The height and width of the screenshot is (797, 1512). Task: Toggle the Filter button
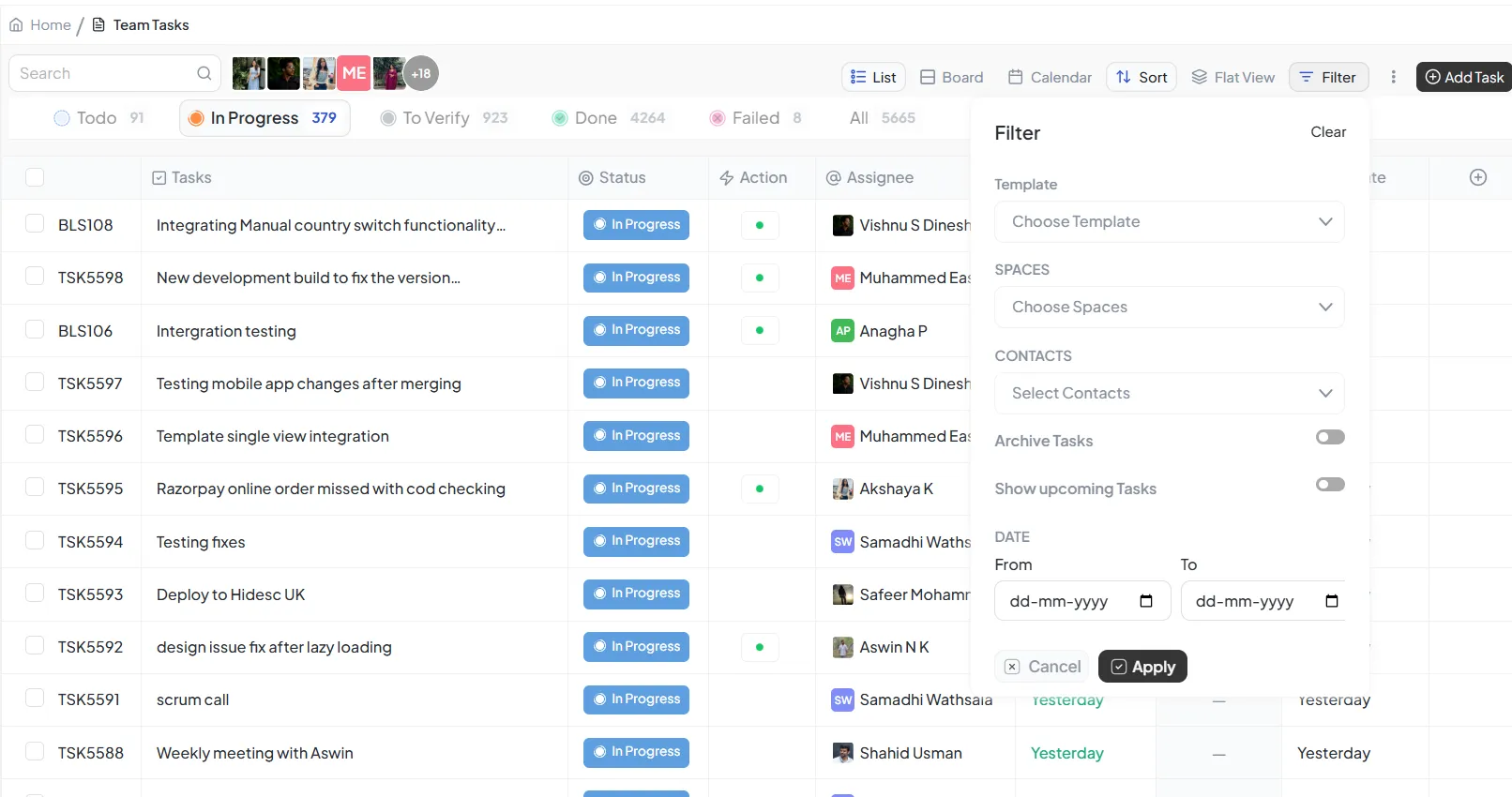[x=1328, y=77]
